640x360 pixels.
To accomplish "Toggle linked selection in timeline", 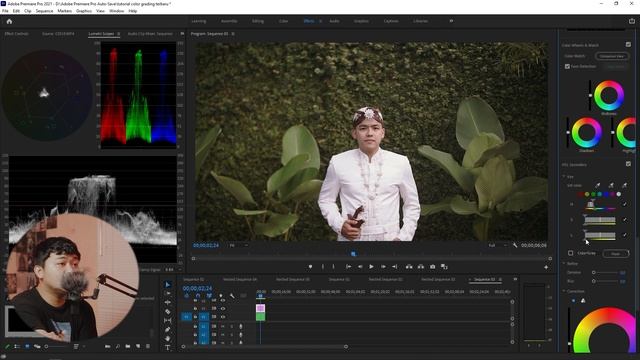I will [x=209, y=296].
